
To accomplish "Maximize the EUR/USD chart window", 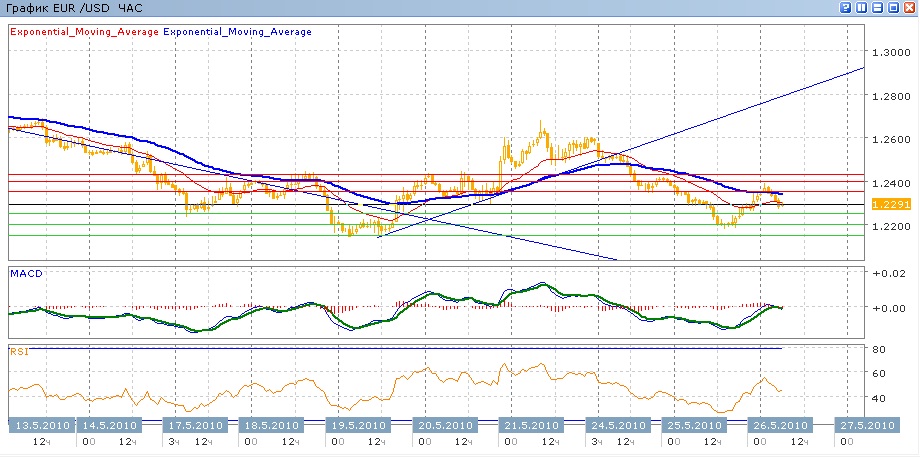I will pyautogui.click(x=894, y=8).
